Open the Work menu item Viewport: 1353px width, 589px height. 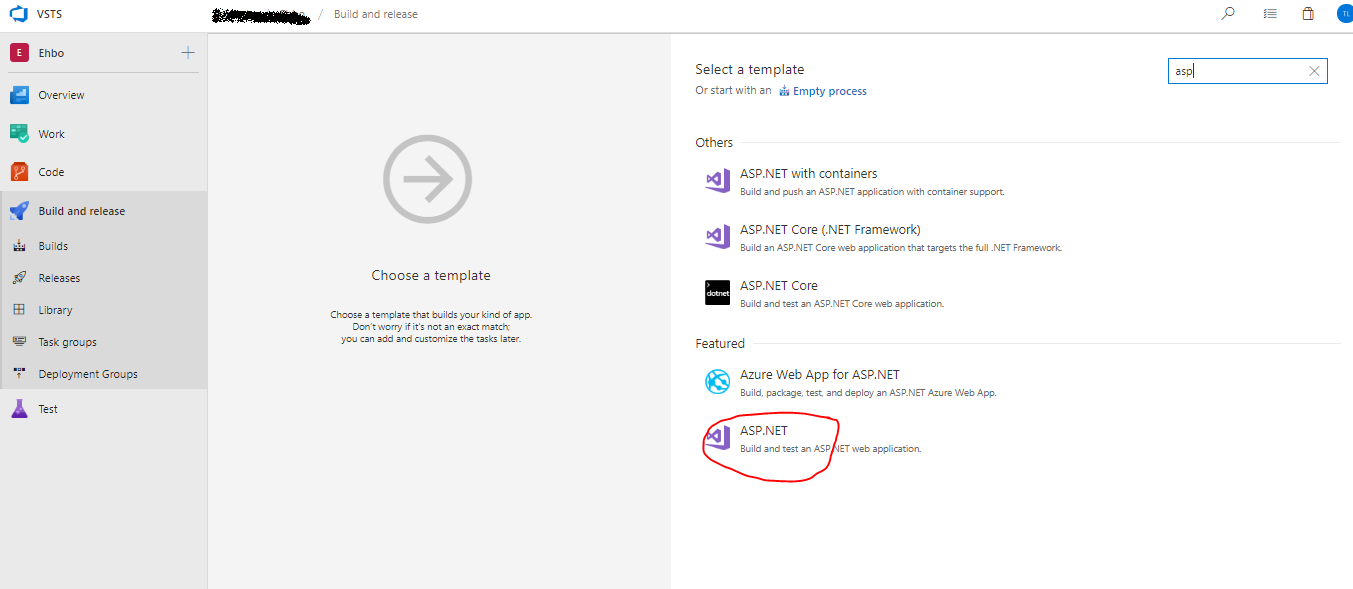coord(51,134)
